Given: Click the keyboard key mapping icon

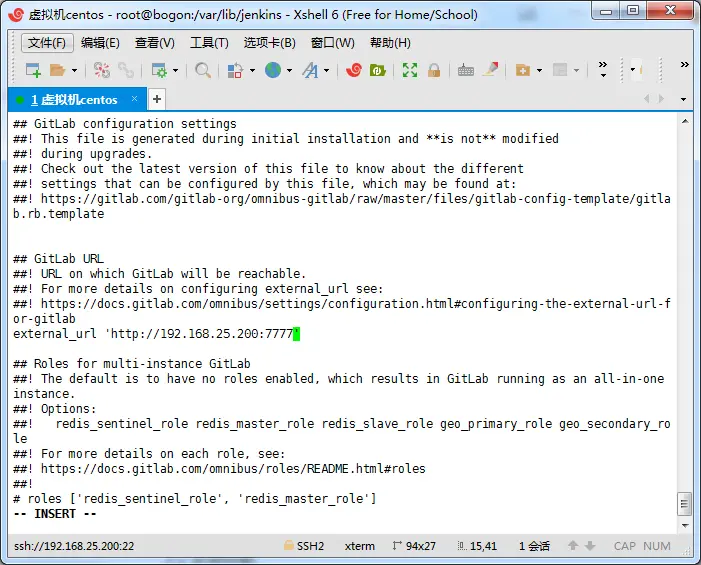Looking at the screenshot, I should click(466, 71).
